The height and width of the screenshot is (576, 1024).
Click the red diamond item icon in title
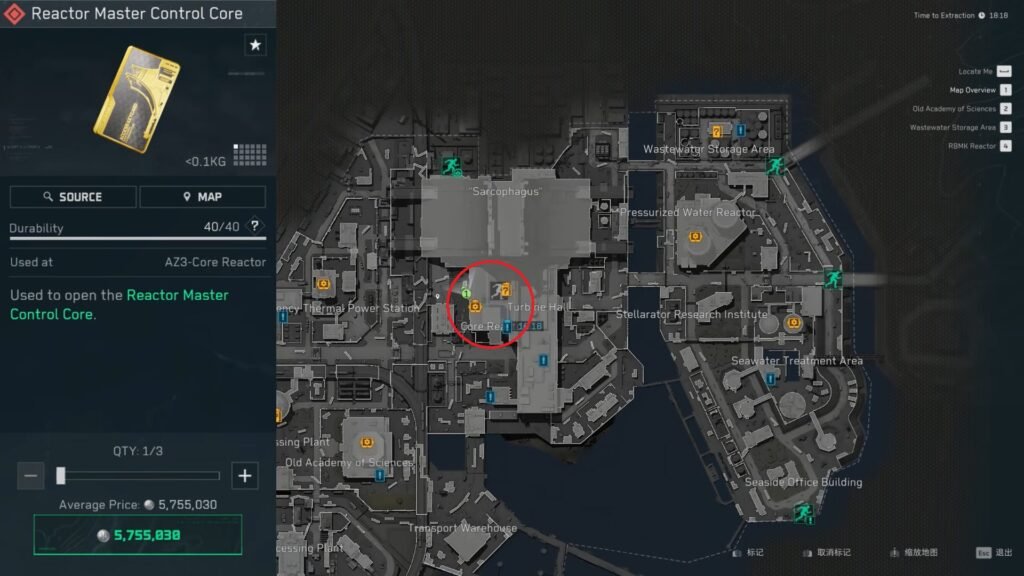click(14, 14)
